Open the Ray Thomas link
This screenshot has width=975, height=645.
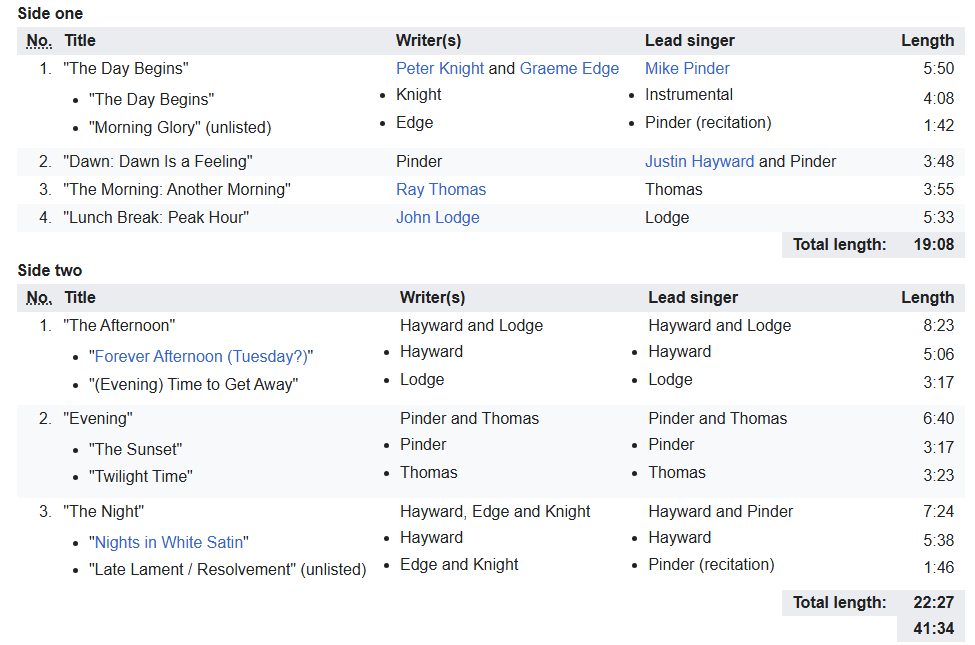click(x=441, y=190)
